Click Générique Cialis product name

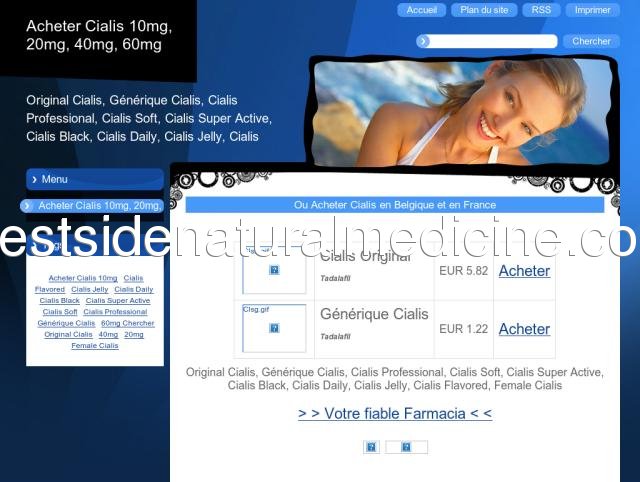374,314
